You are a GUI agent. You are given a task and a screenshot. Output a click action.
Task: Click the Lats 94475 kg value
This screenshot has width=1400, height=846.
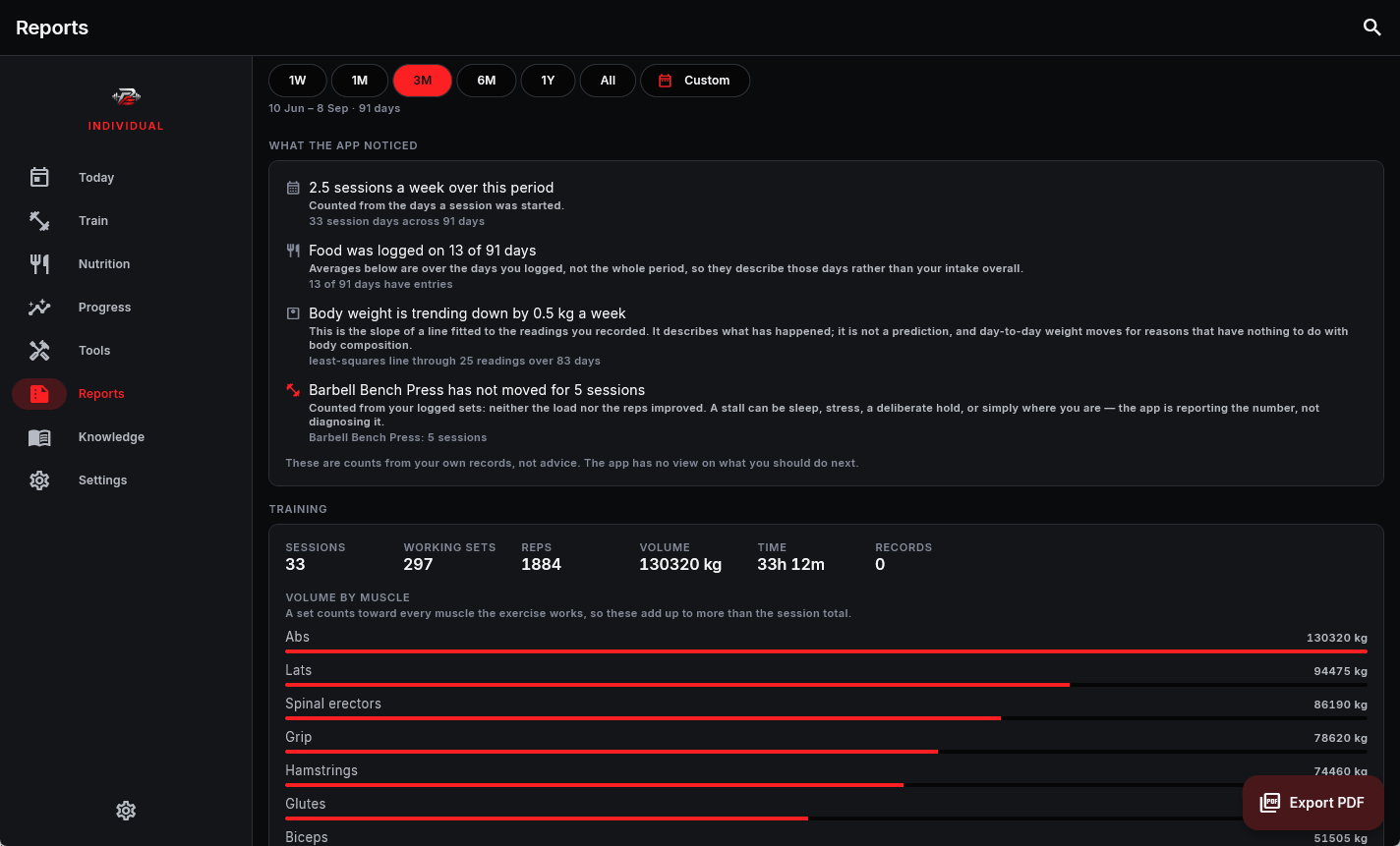point(1340,671)
